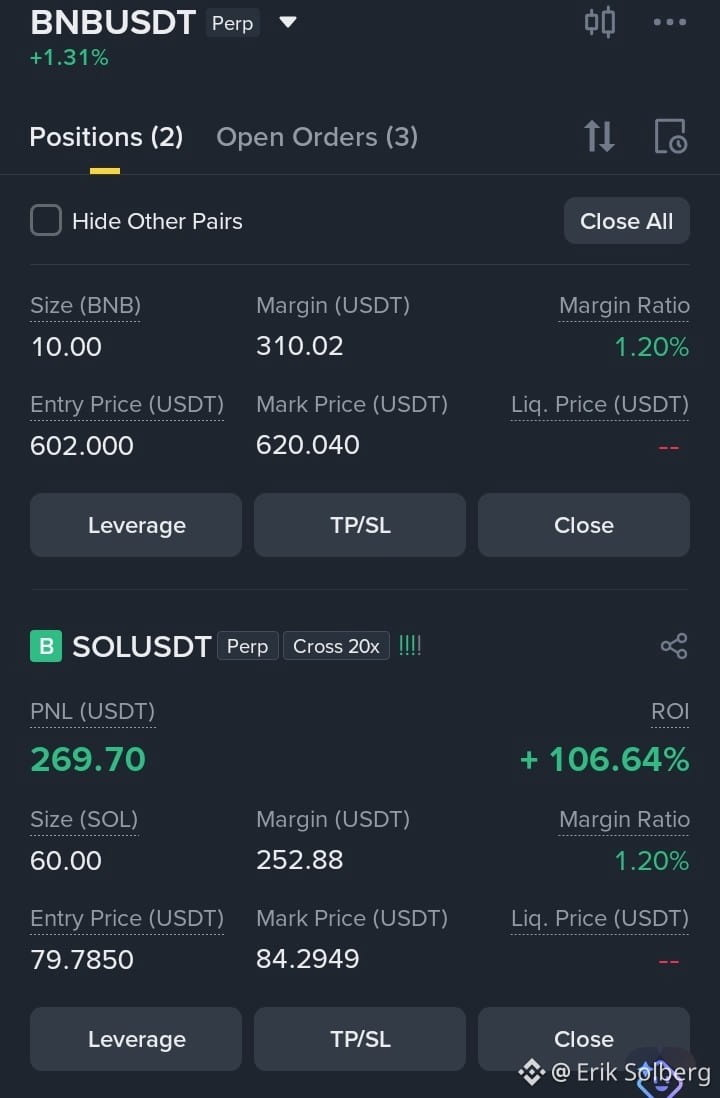
Task: Open TP/SL for the BNB position
Action: pos(360,525)
